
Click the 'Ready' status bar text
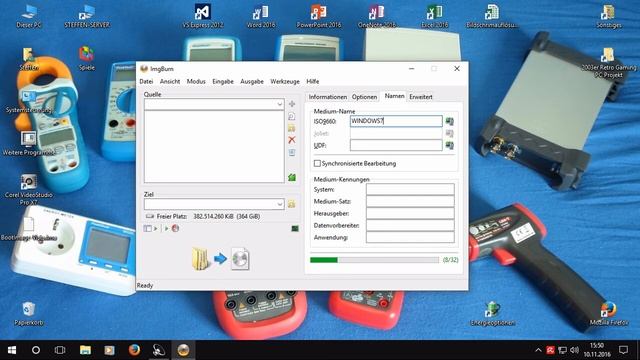pyautogui.click(x=145, y=285)
